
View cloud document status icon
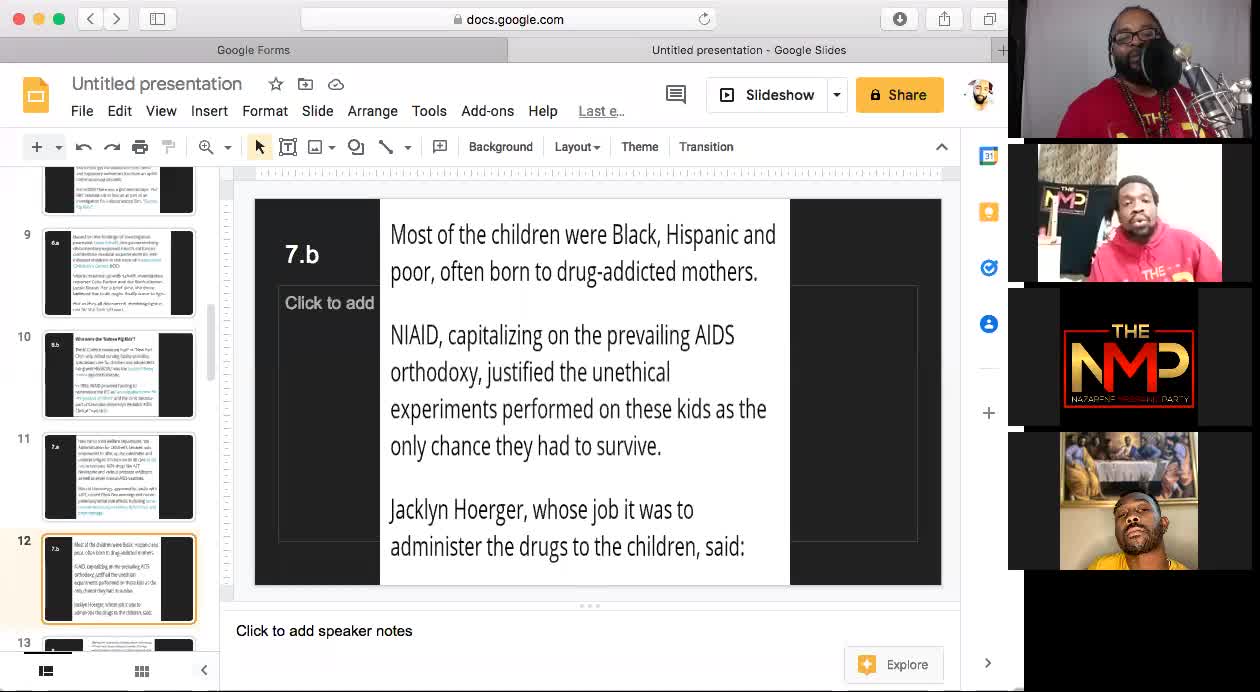click(336, 84)
